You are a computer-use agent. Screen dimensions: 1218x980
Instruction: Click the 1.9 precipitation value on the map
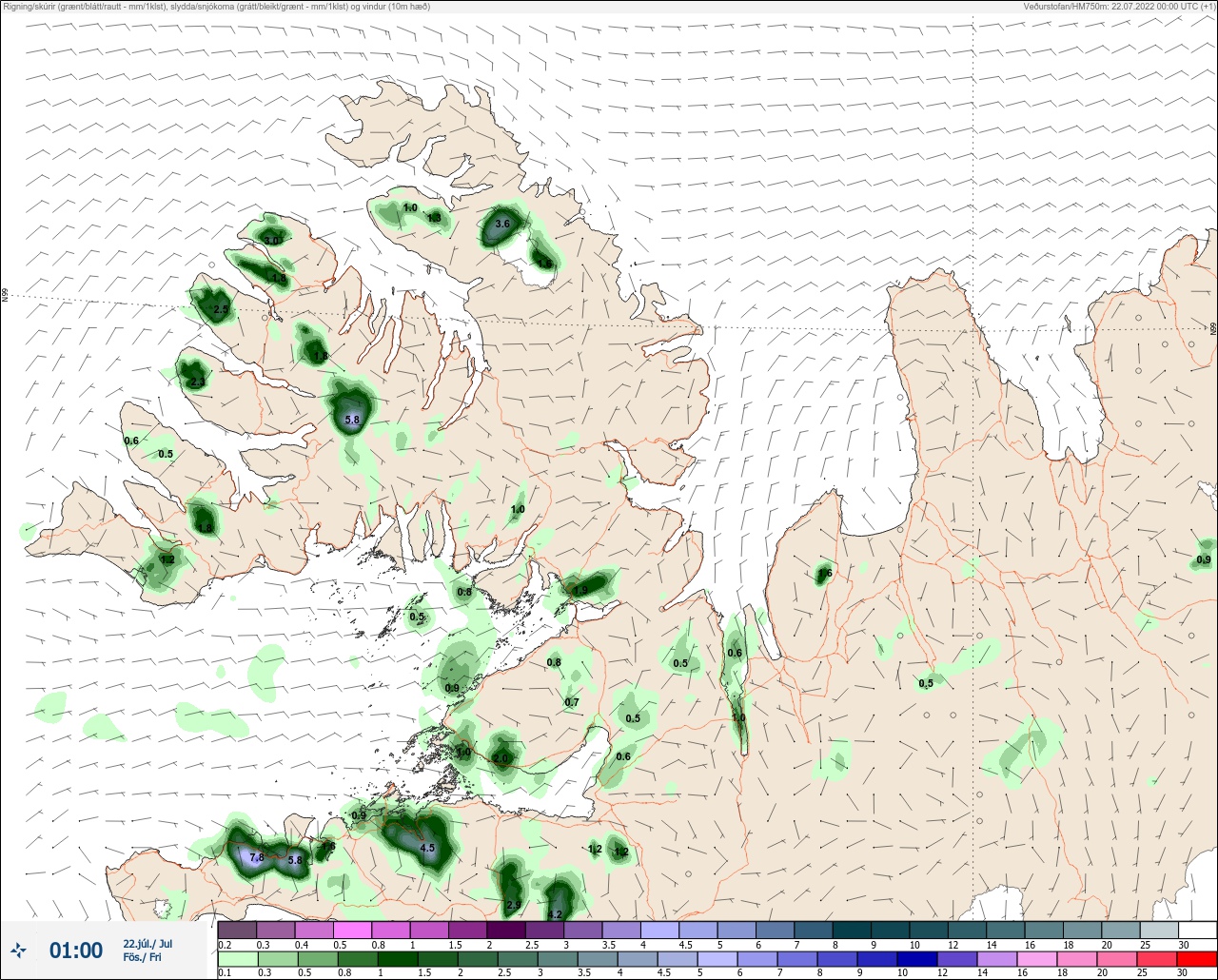pos(580,590)
